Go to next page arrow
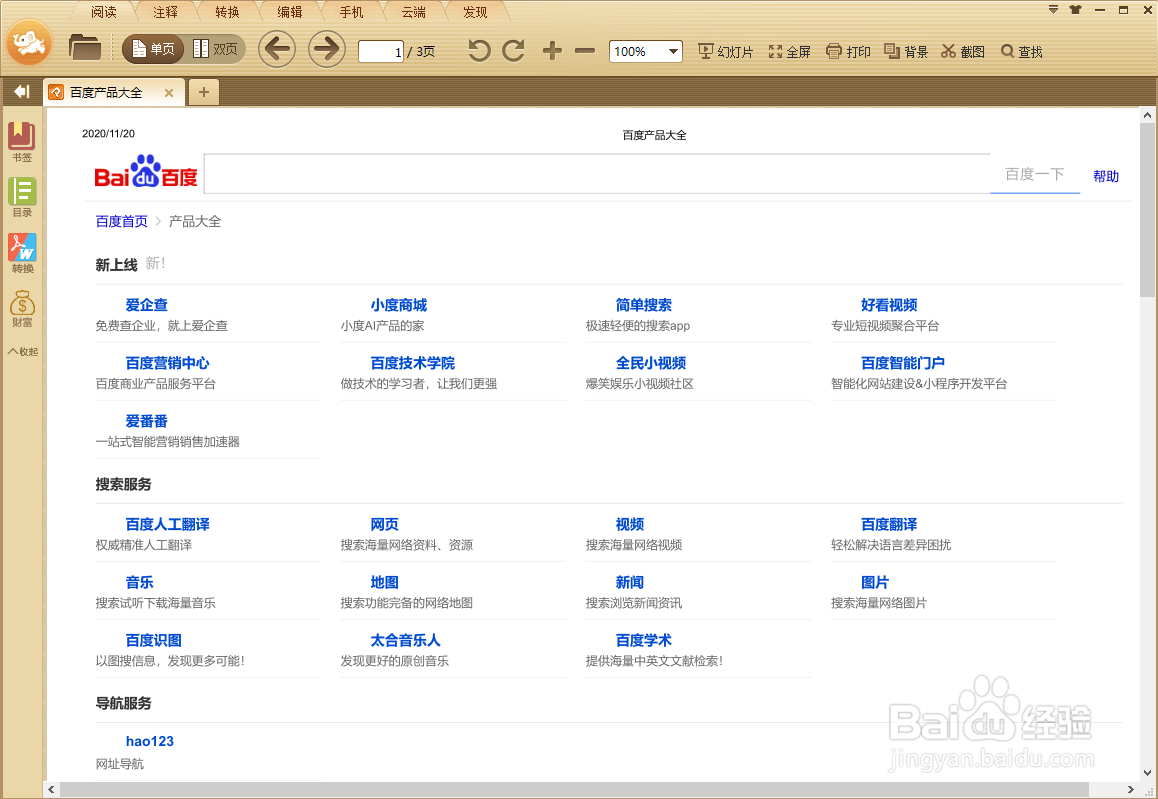Image resolution: width=1158 pixels, height=799 pixels. click(x=326, y=49)
